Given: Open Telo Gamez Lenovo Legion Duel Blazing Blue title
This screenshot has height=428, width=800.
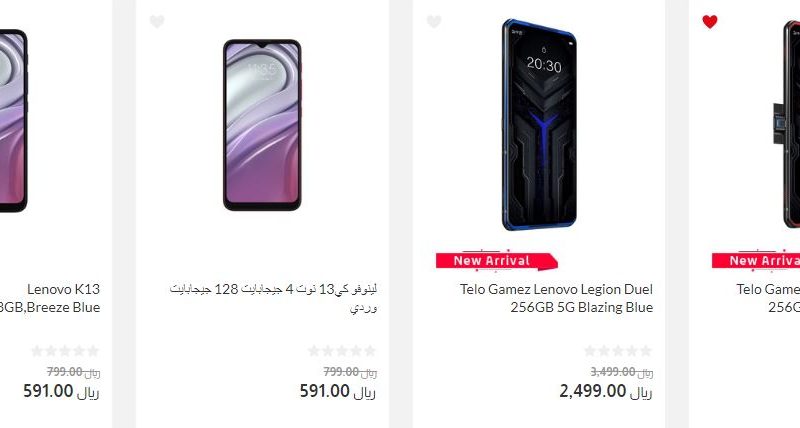Looking at the screenshot, I should click(x=556, y=298).
